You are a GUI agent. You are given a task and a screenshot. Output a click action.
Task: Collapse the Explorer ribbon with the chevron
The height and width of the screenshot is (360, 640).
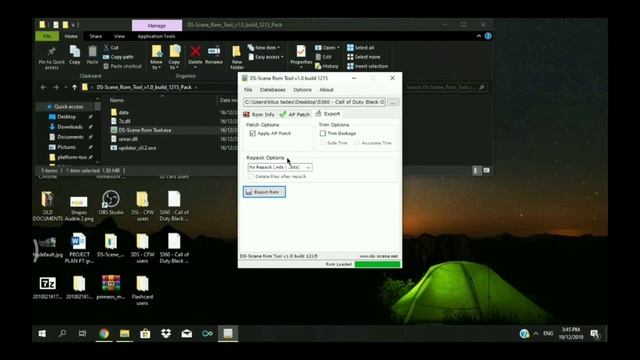479,36
